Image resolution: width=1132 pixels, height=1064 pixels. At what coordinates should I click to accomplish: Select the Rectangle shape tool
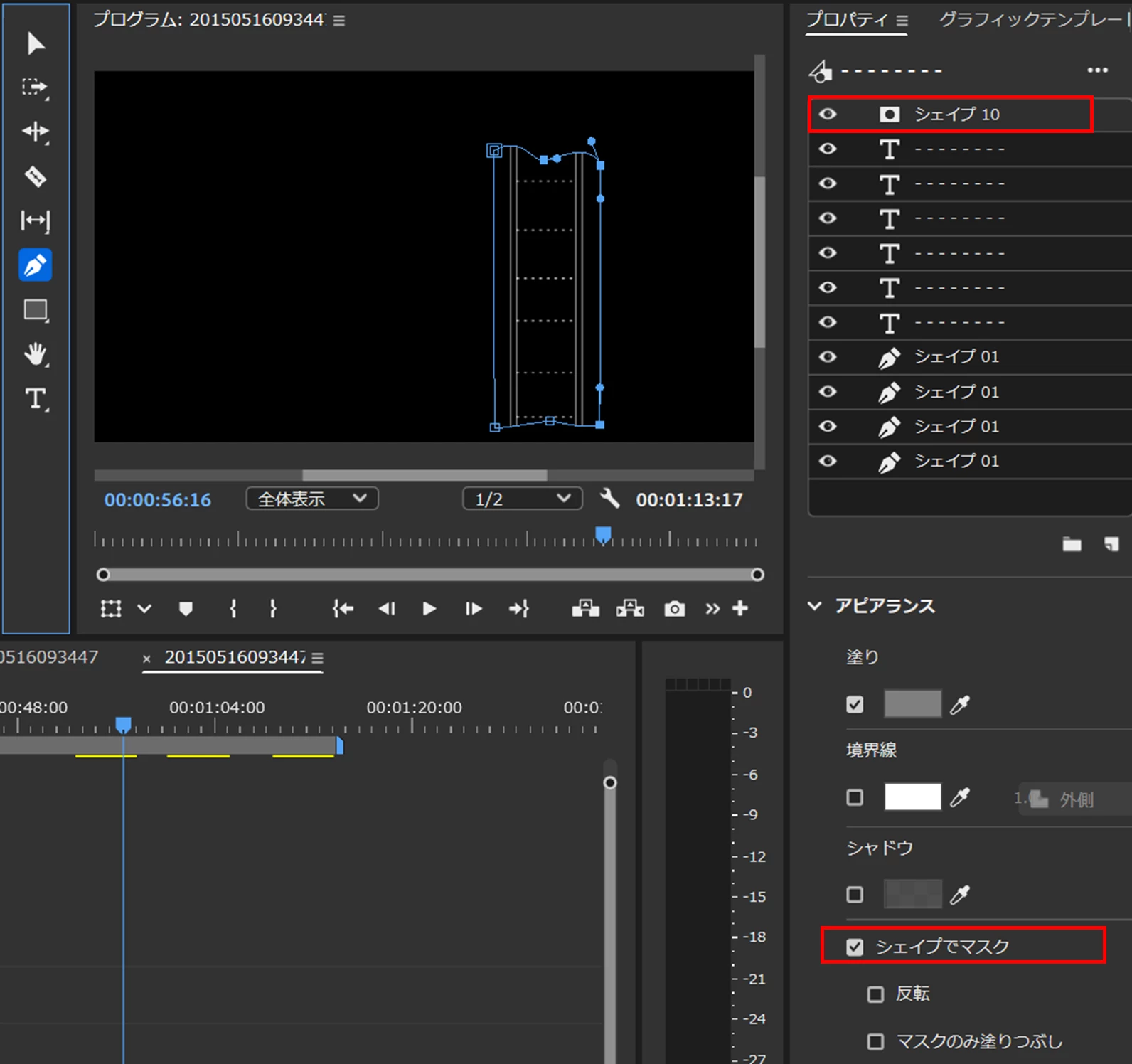coord(36,310)
